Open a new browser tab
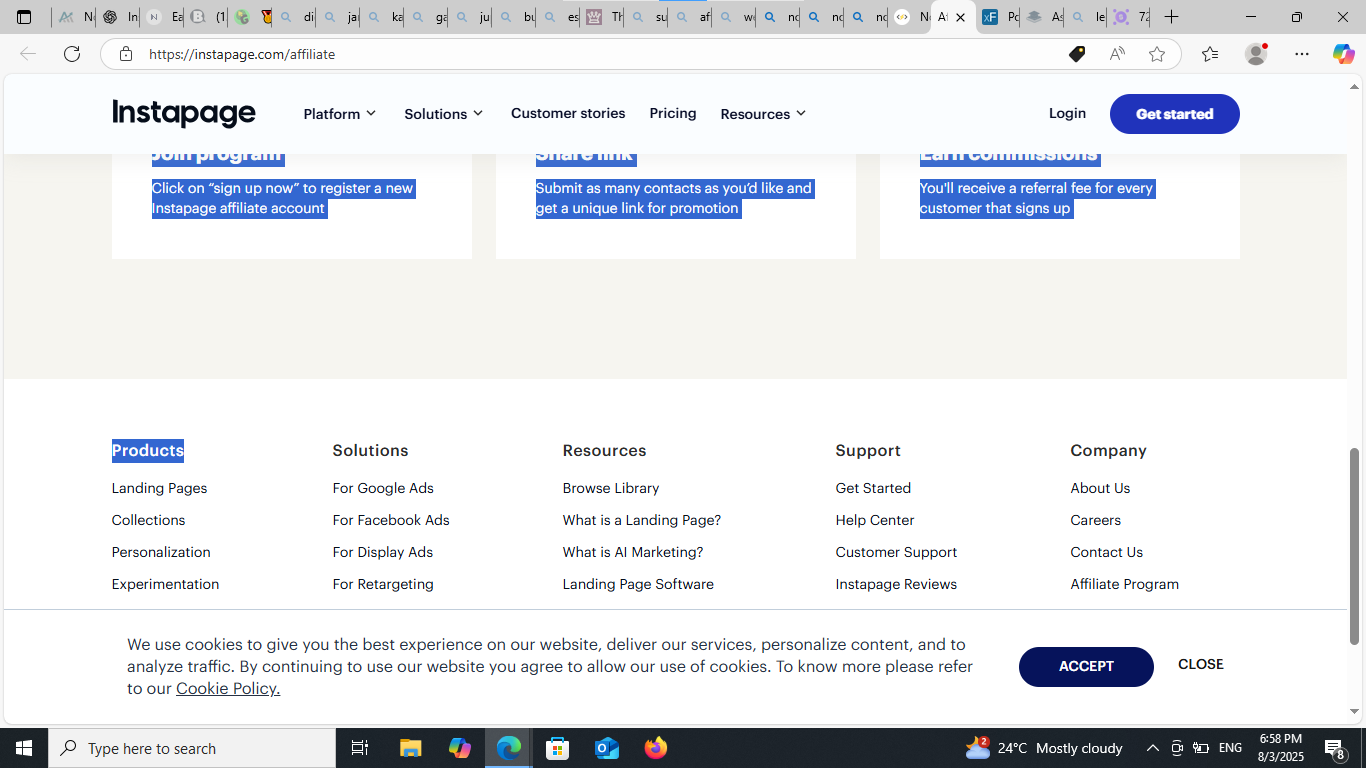 coord(1171,17)
